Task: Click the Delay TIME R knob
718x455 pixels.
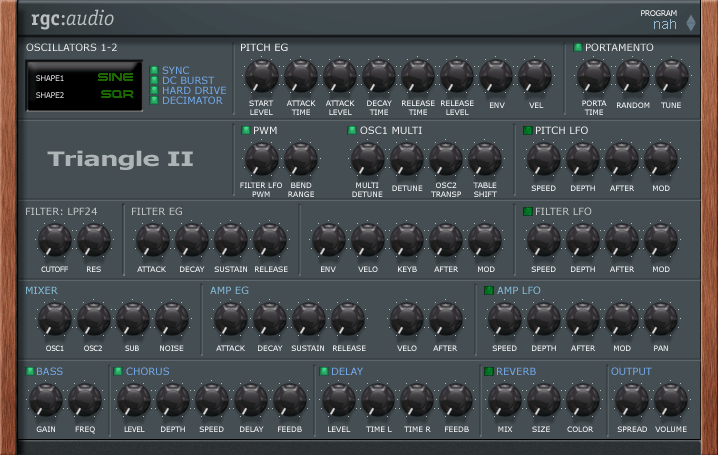Action: (x=417, y=400)
